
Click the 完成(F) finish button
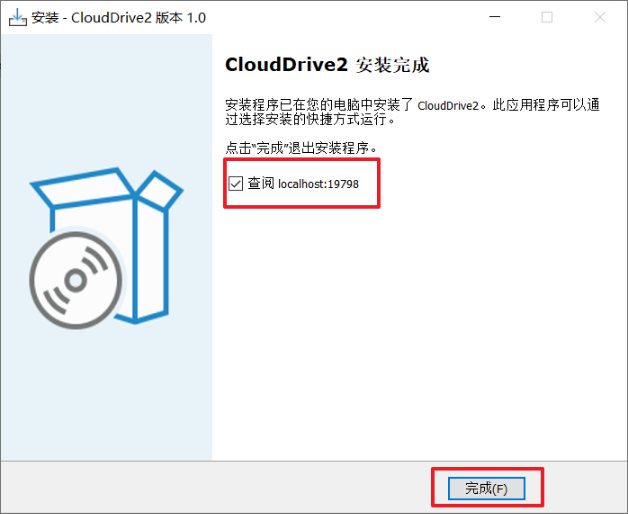pos(486,488)
